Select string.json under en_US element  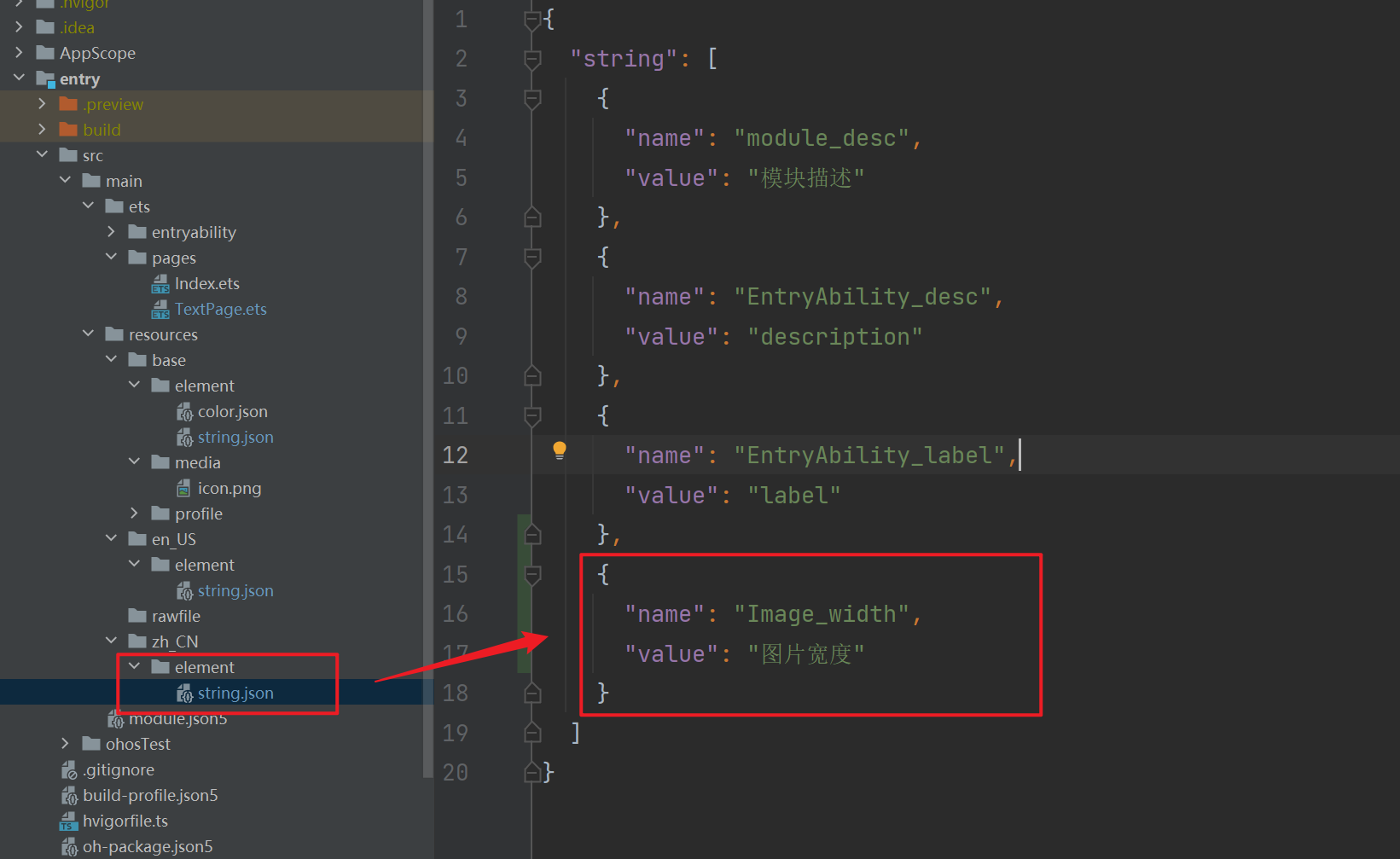coord(235,590)
